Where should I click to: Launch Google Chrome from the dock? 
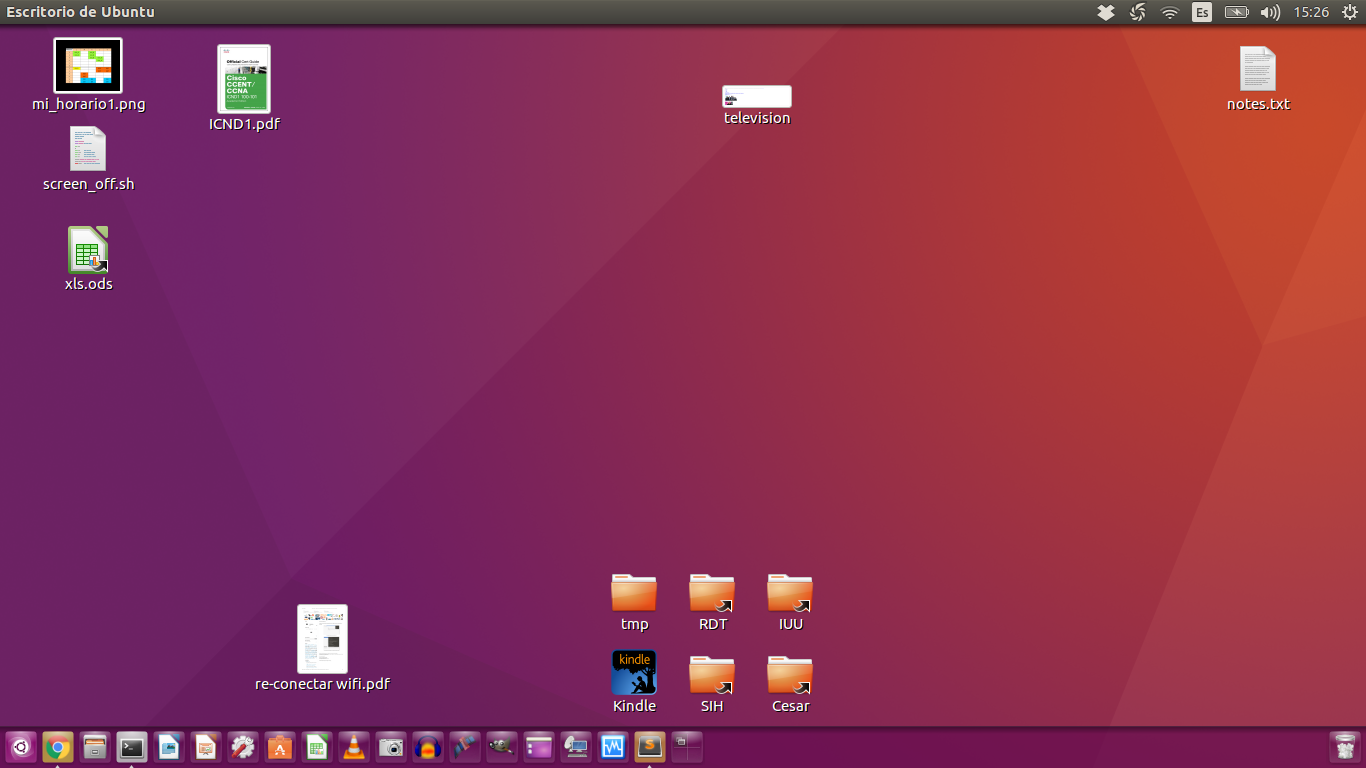point(59,747)
